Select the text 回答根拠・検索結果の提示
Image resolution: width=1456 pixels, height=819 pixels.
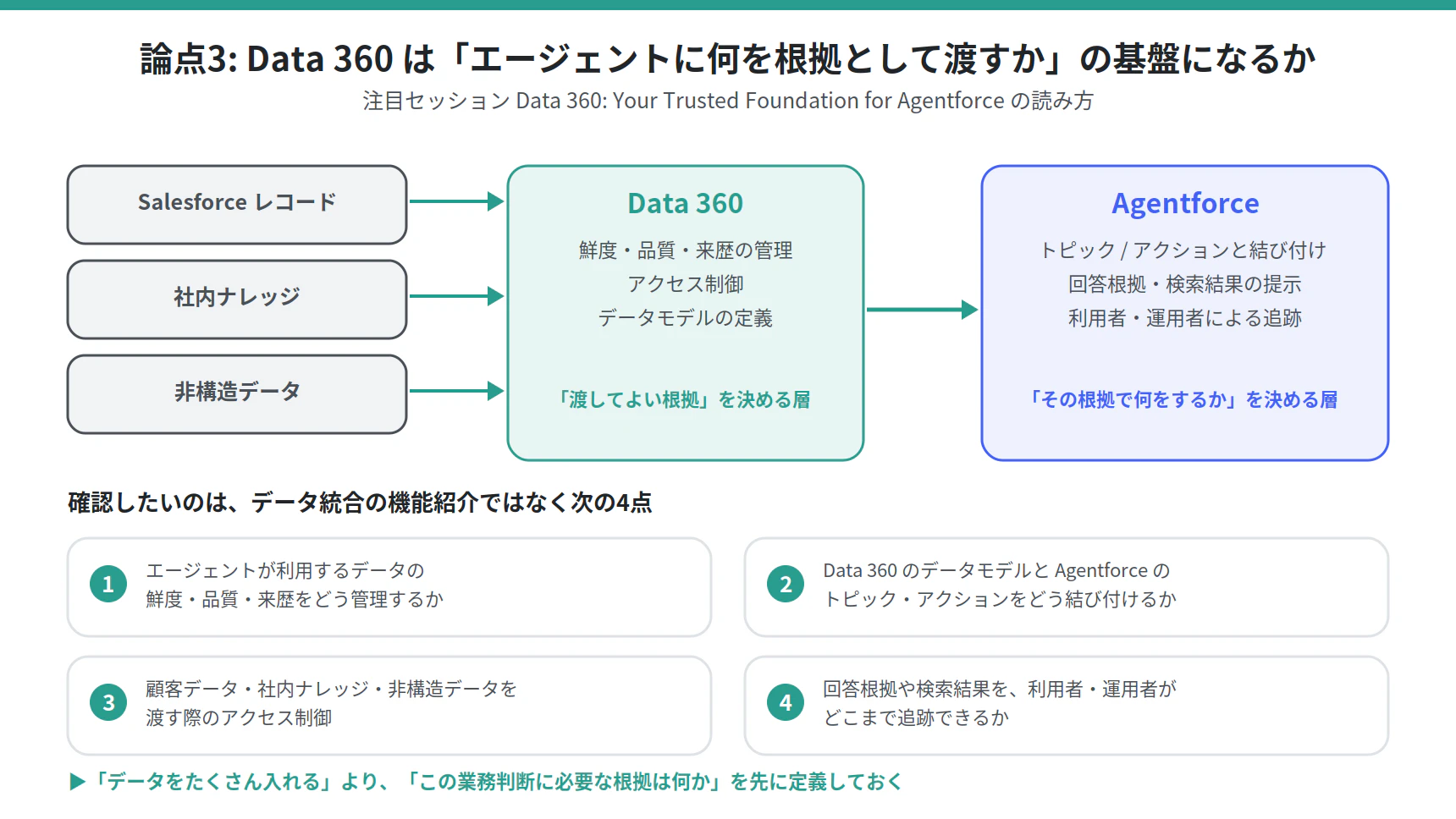click(x=1185, y=284)
